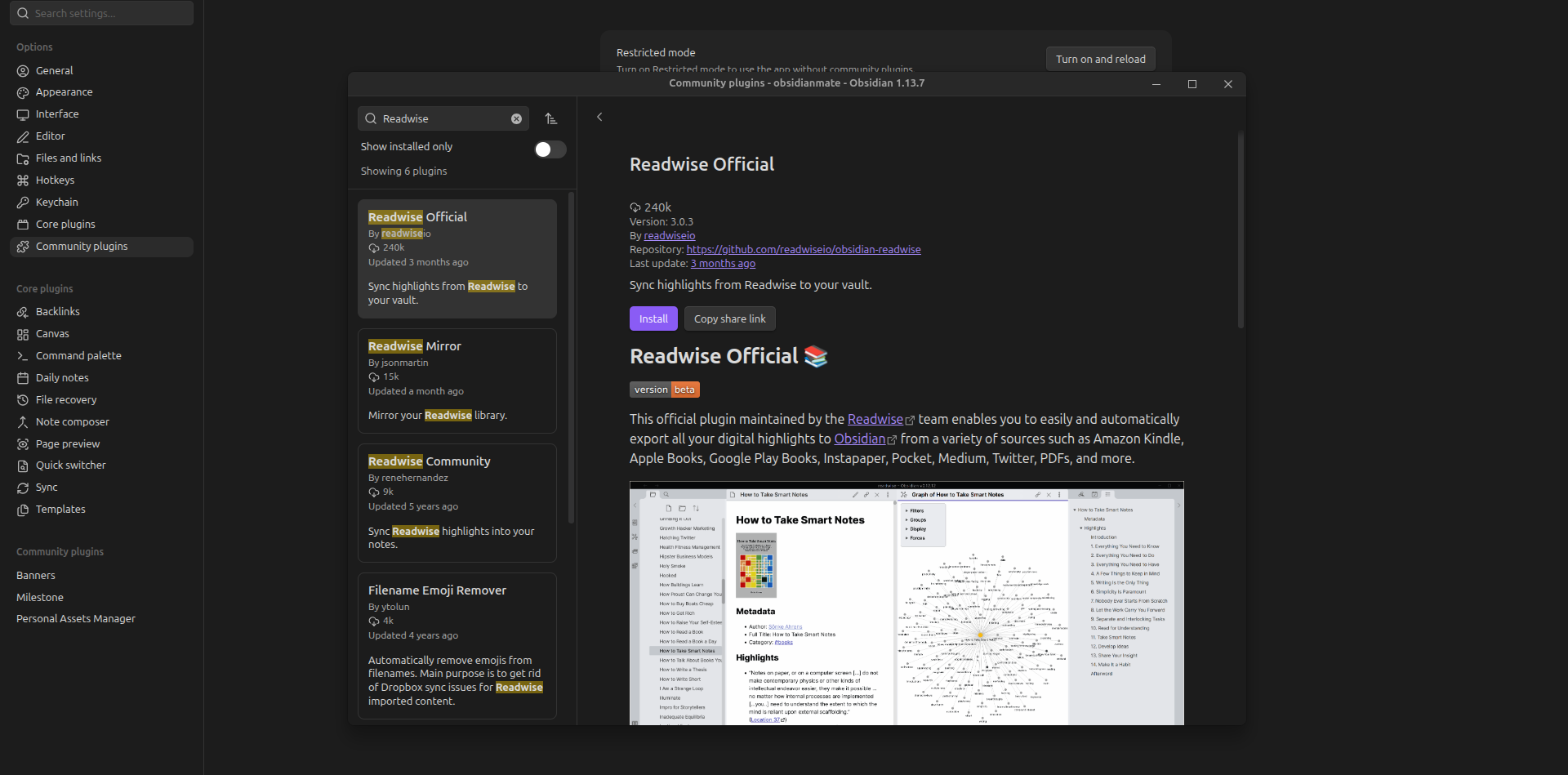Click the Core plugins icon

tap(23, 225)
